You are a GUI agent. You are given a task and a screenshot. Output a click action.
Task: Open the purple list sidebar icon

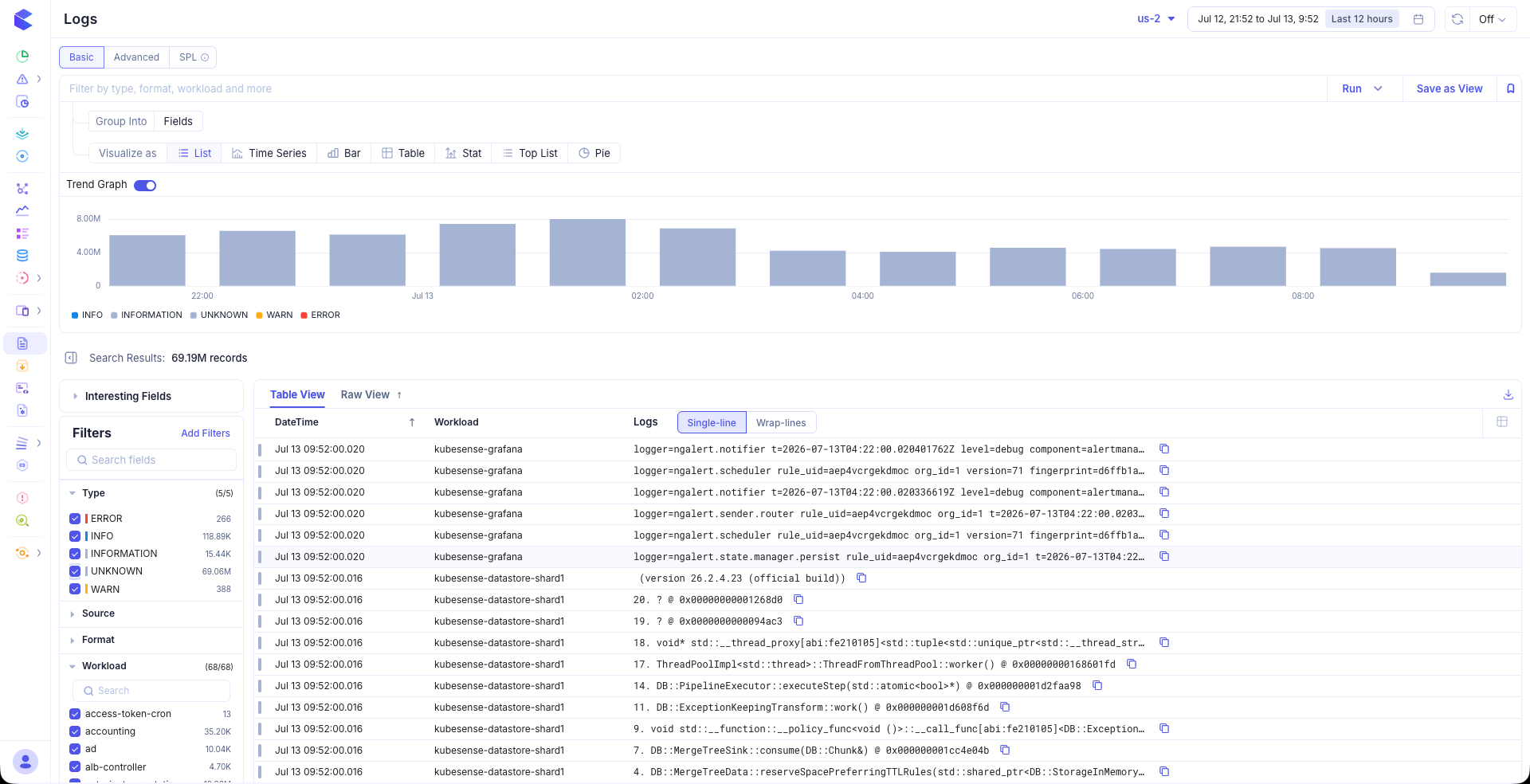click(22, 233)
